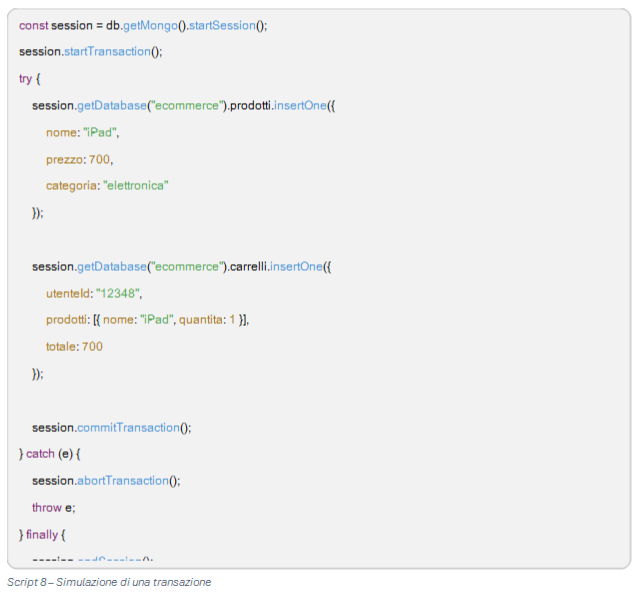Select startTransaction on the second line

pyautogui.click(x=107, y=52)
